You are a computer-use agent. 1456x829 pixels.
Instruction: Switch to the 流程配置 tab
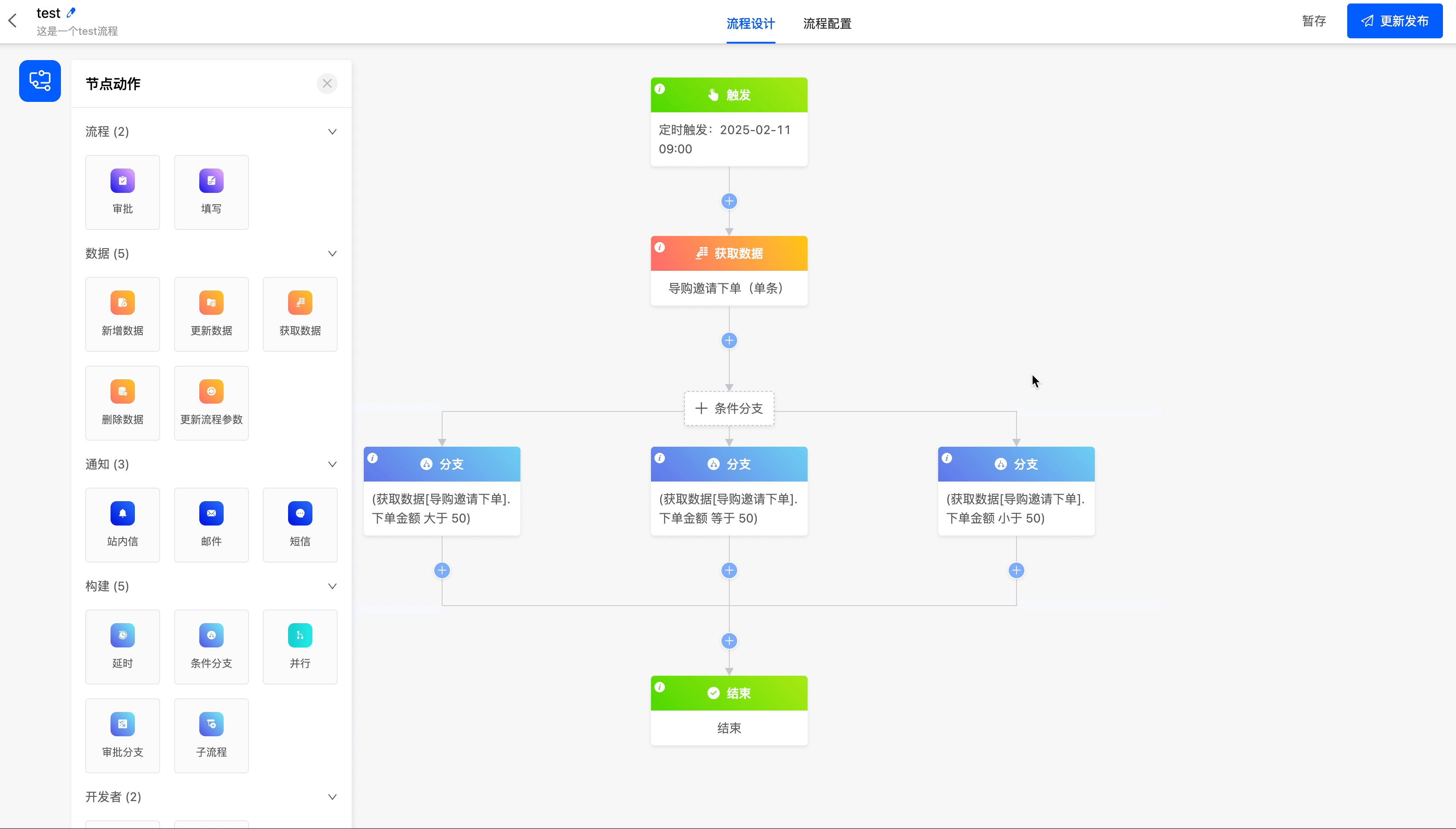[x=827, y=24]
